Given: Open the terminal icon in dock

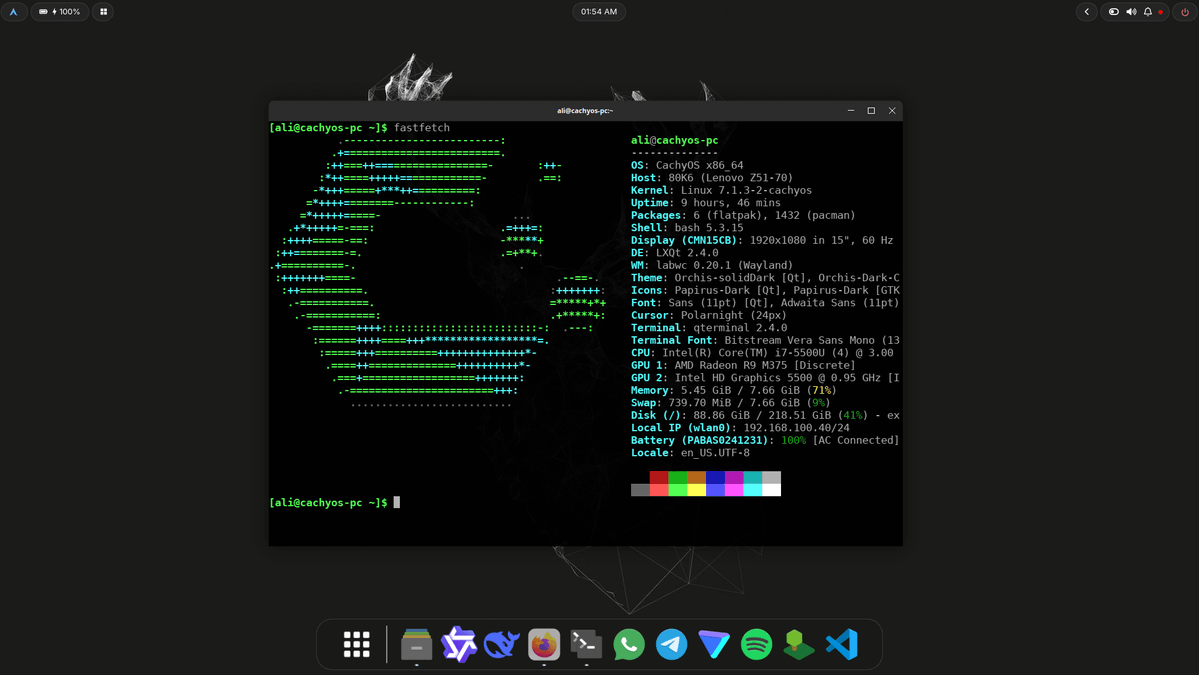Looking at the screenshot, I should pos(587,644).
